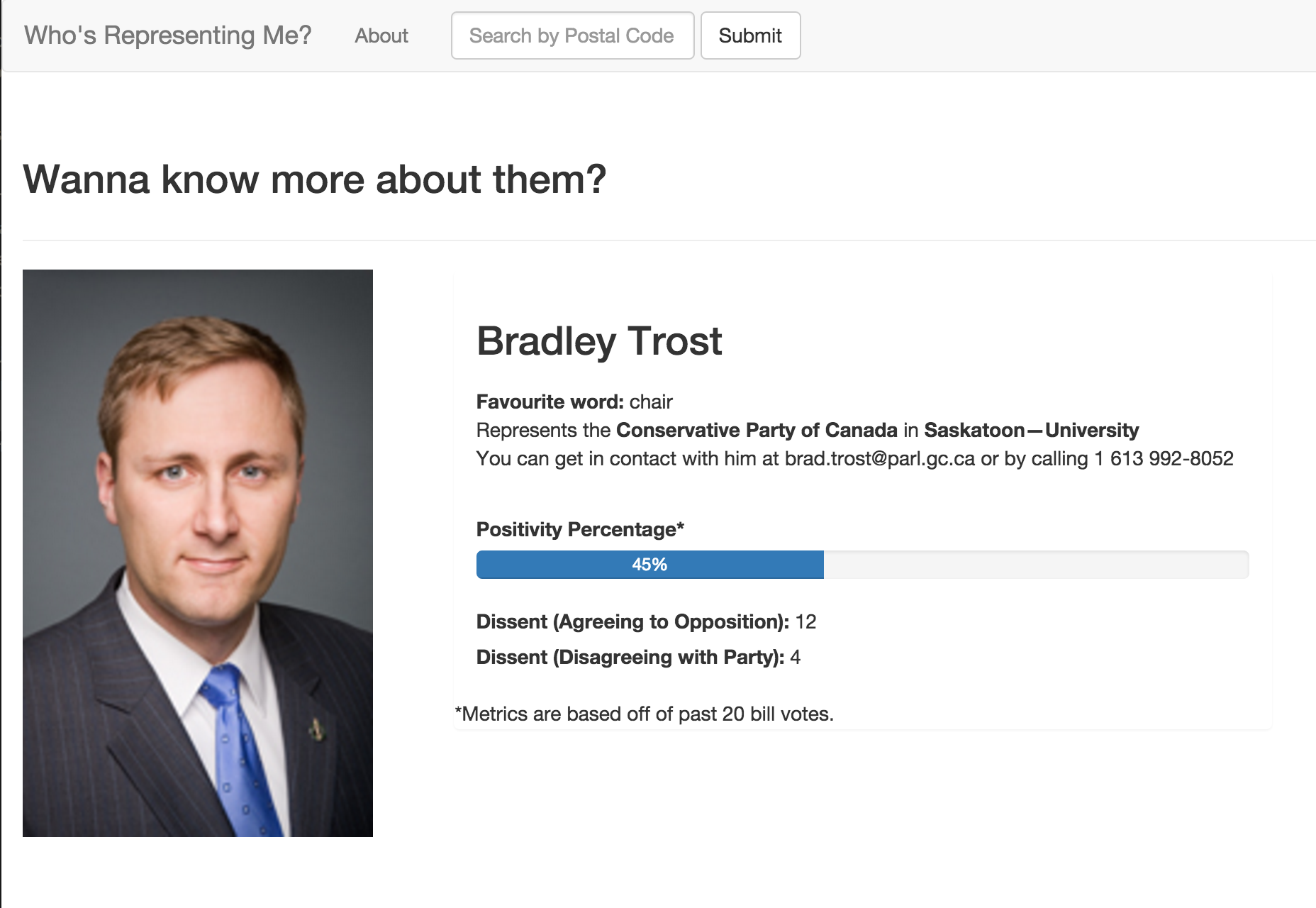Click the "Who's Representing Me?" brand link

pos(168,35)
